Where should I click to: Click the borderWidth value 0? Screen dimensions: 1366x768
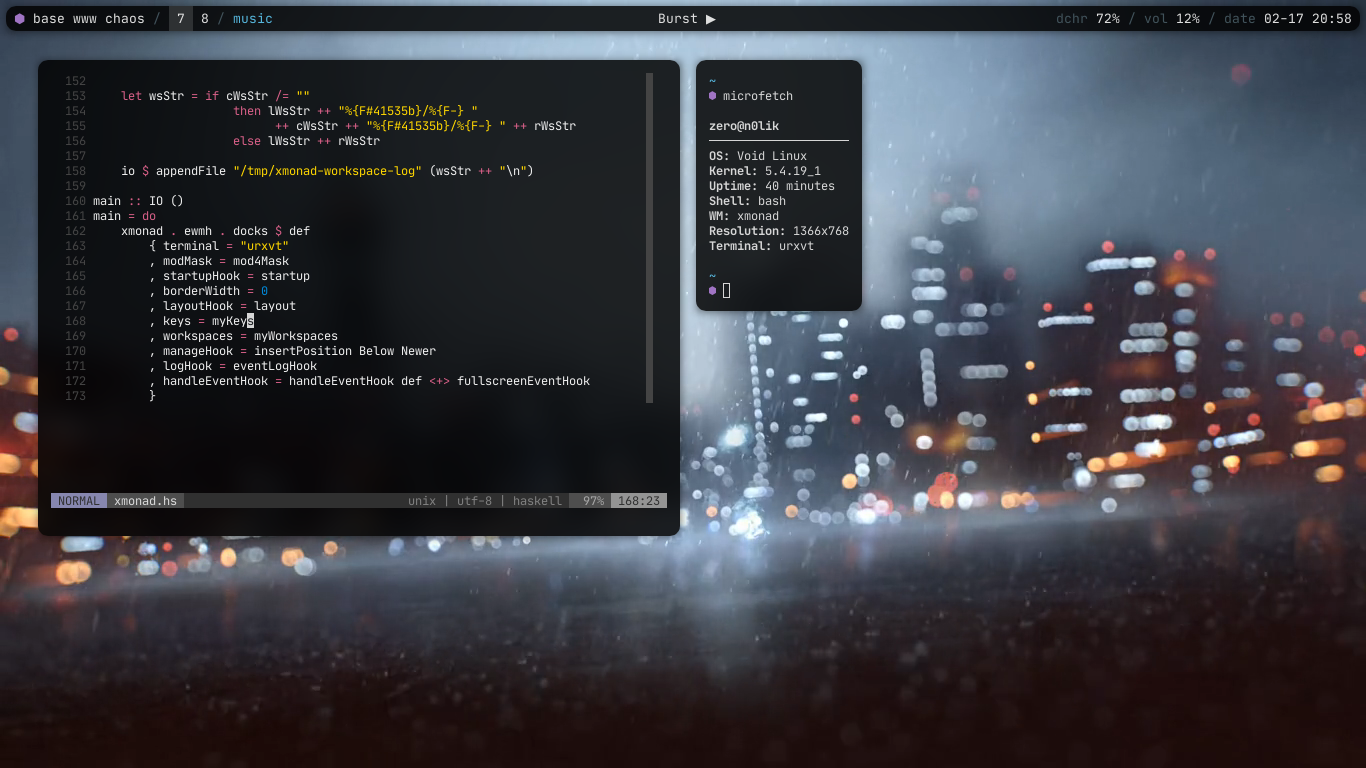pyautogui.click(x=264, y=291)
